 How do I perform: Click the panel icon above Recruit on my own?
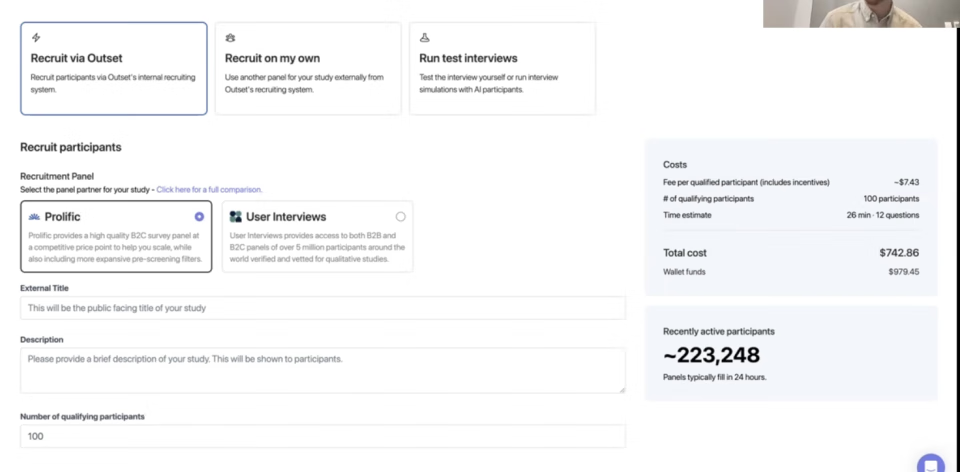tap(230, 38)
